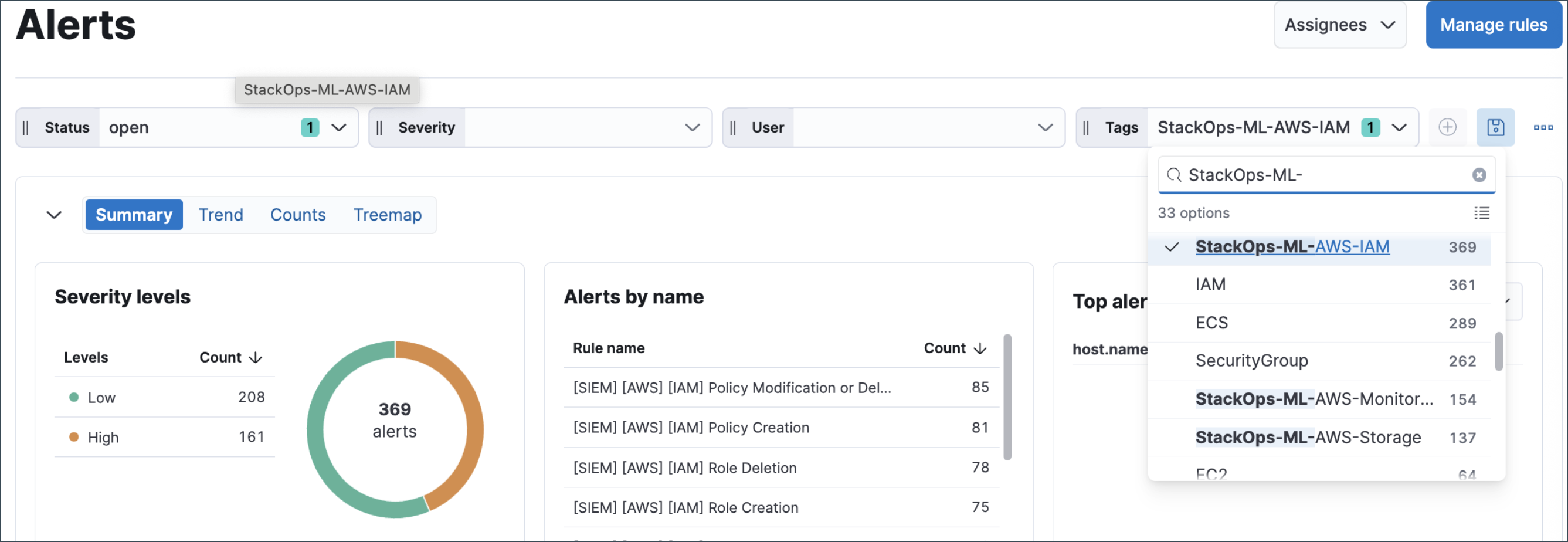Click the tag search input field
The width and height of the screenshot is (1568, 542).
tap(1326, 175)
